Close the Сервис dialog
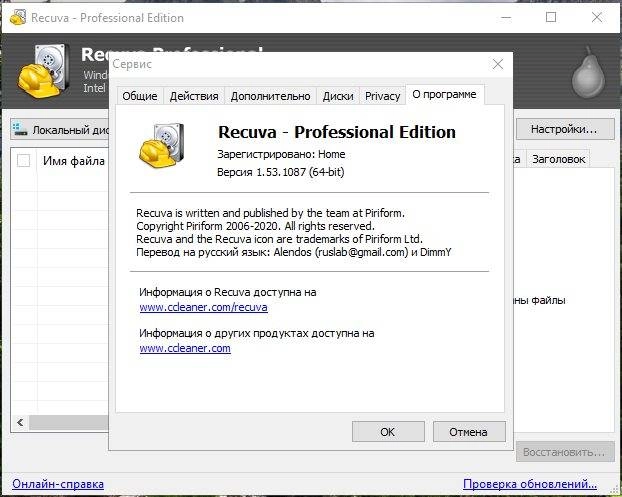Image resolution: width=622 pixels, height=497 pixels. 497,64
